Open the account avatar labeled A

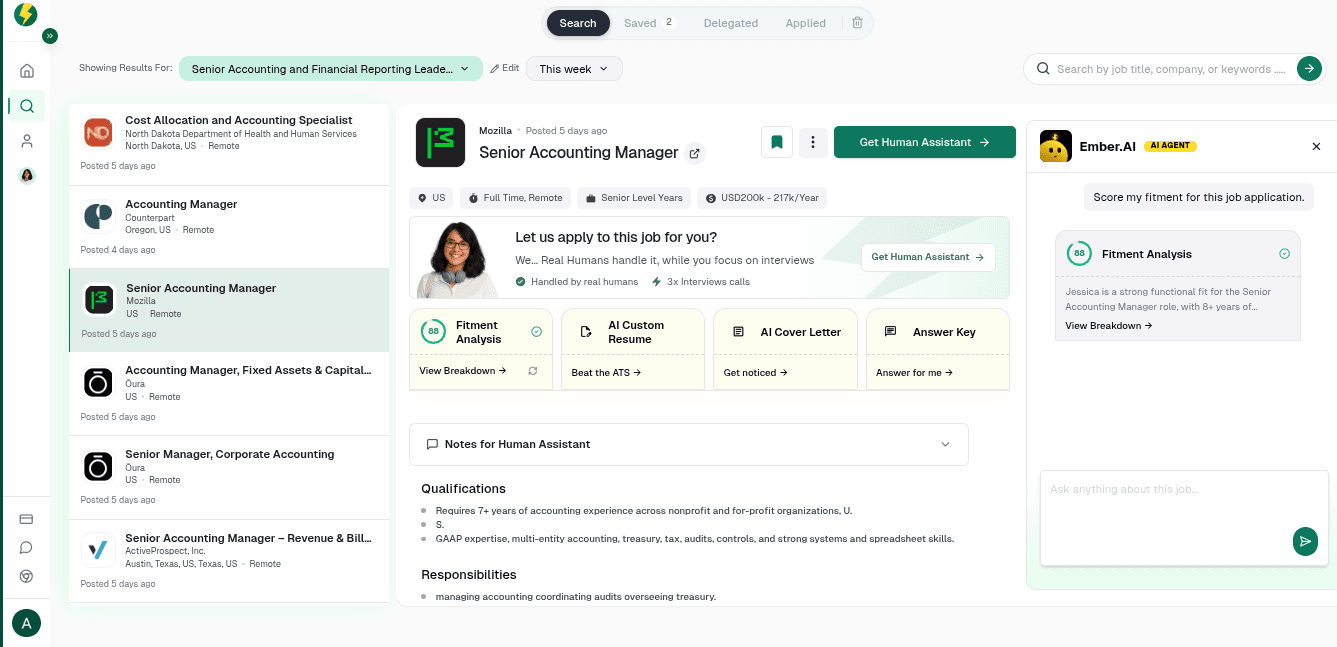[26, 623]
